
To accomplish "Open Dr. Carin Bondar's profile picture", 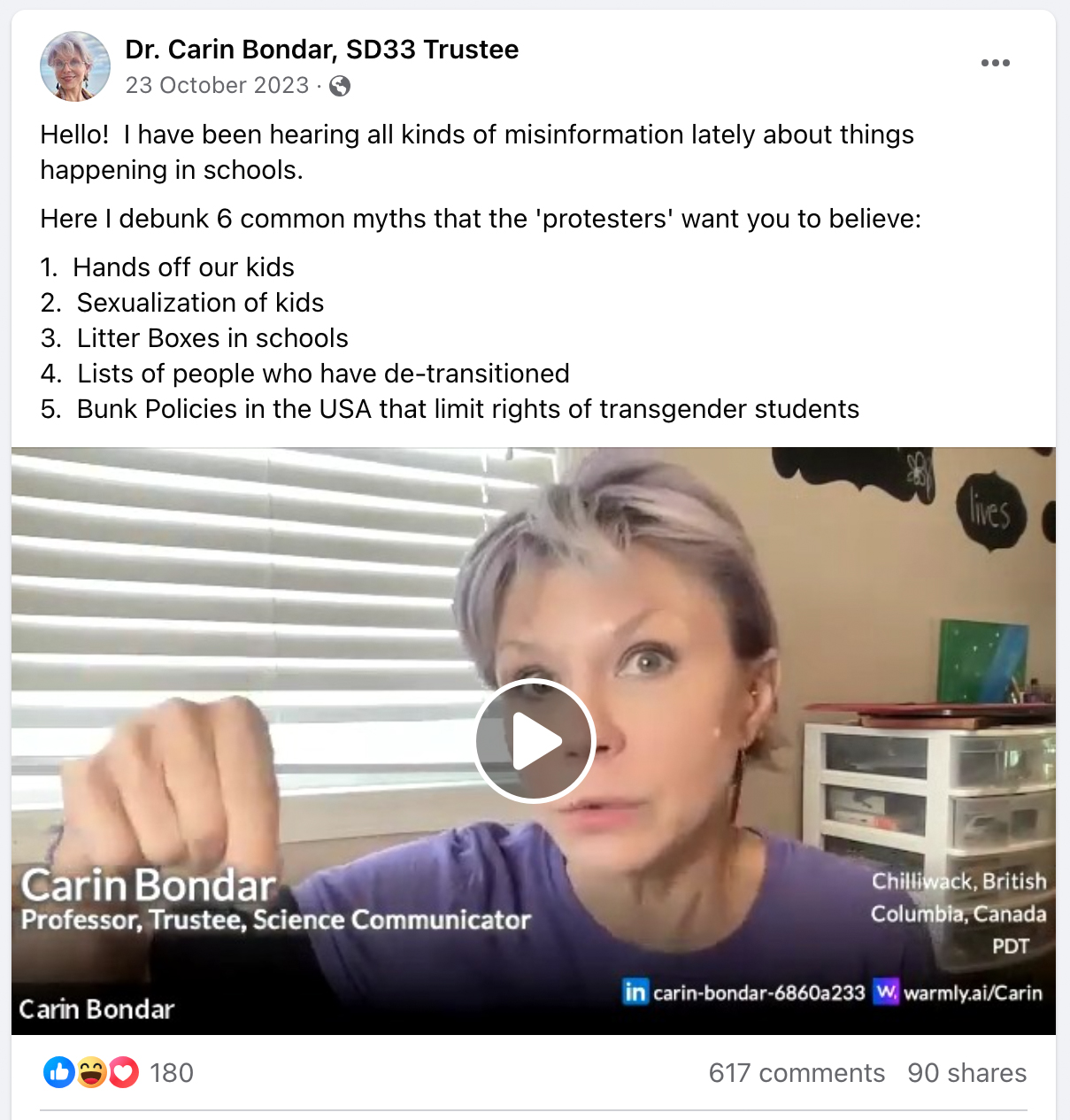I will [75, 66].
